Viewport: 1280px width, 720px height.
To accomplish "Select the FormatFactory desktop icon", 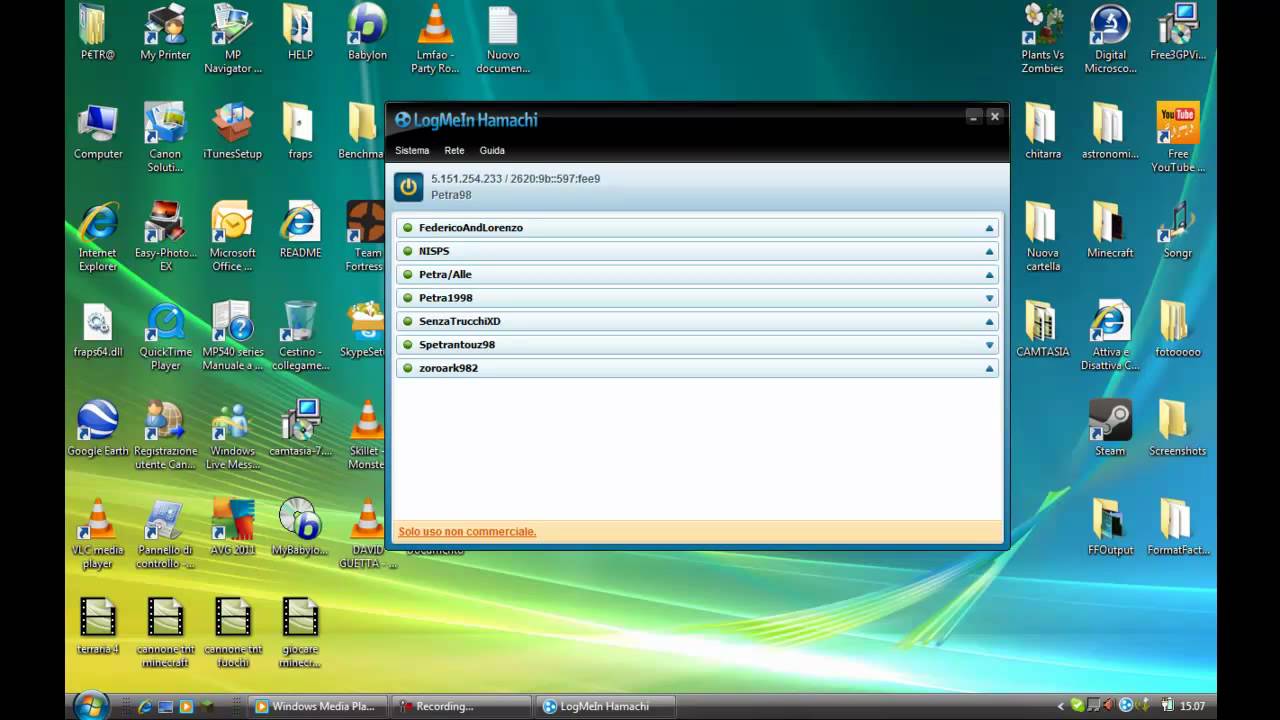I will coord(1178,527).
